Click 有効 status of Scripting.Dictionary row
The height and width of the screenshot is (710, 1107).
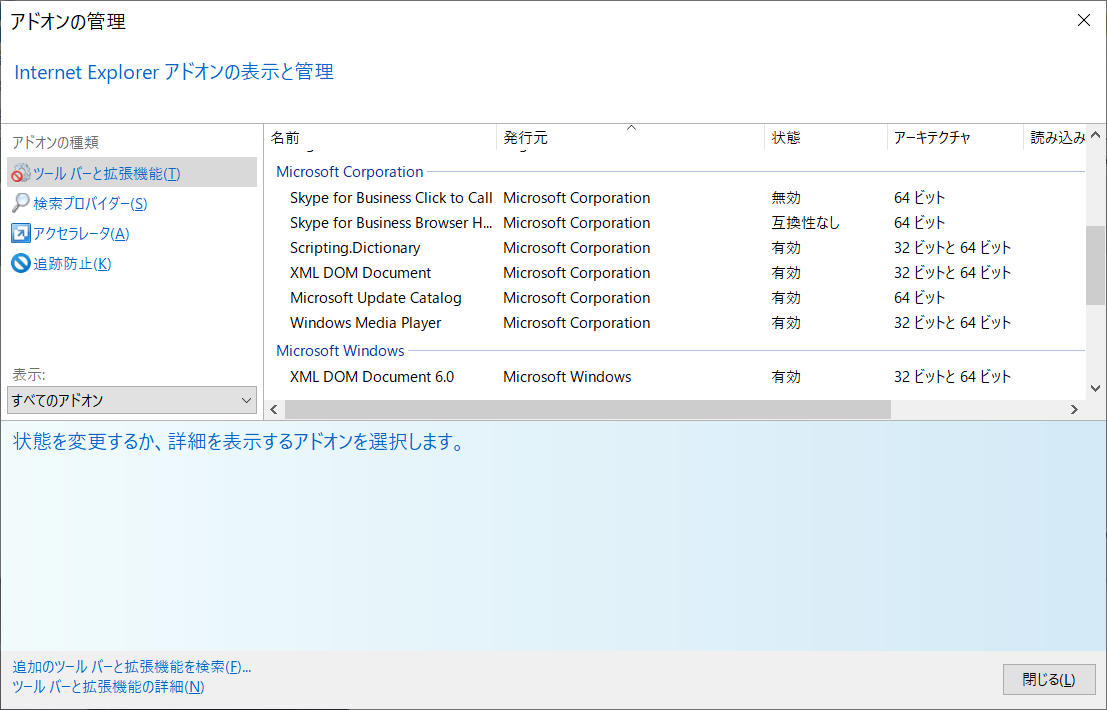tap(786, 248)
